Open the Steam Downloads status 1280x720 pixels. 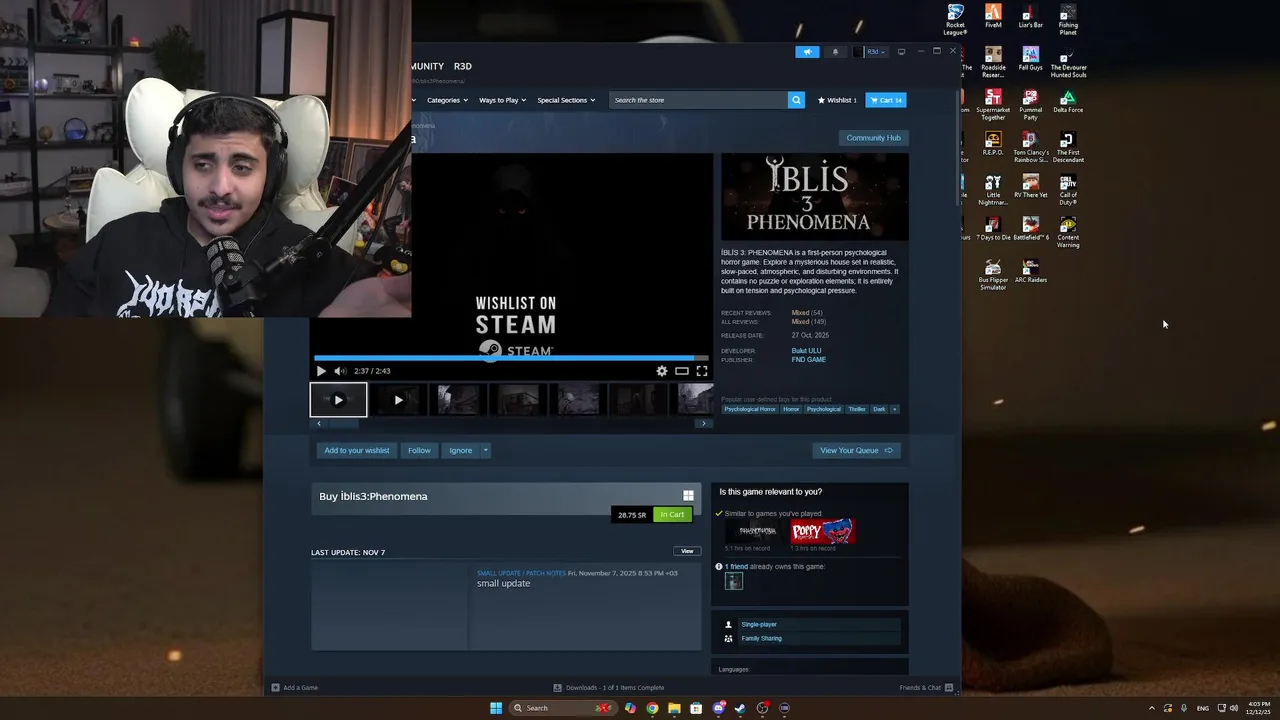tap(609, 688)
